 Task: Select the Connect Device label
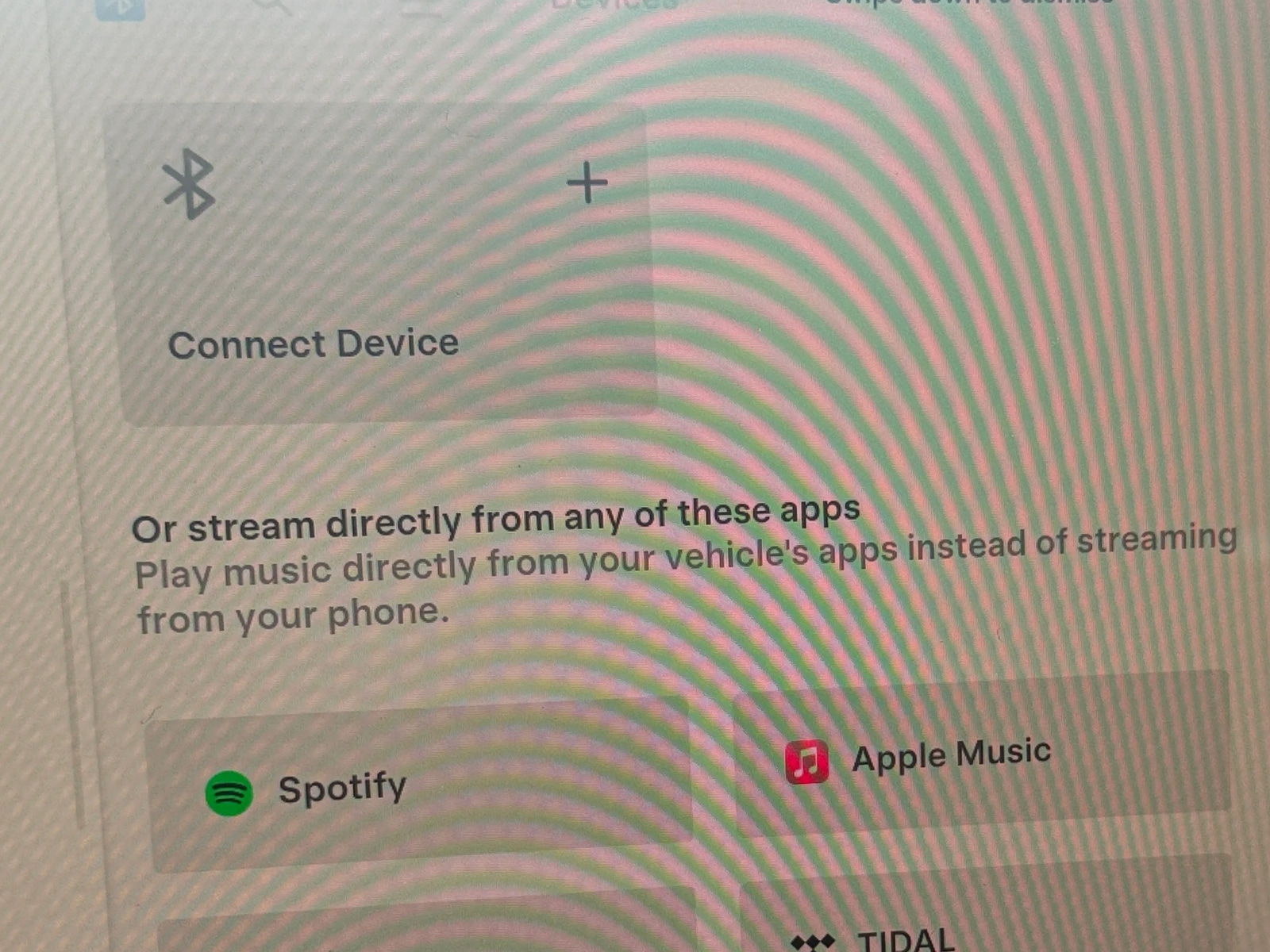tap(314, 344)
